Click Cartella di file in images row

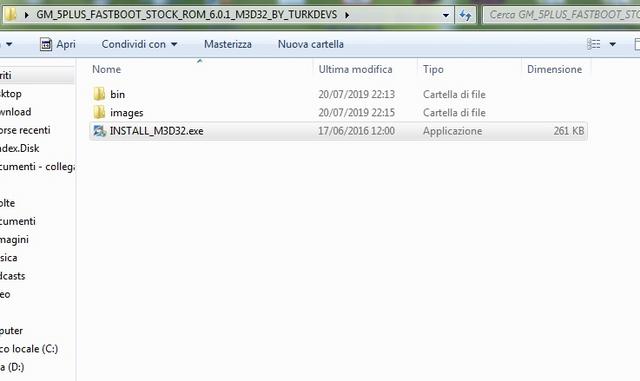click(x=454, y=113)
